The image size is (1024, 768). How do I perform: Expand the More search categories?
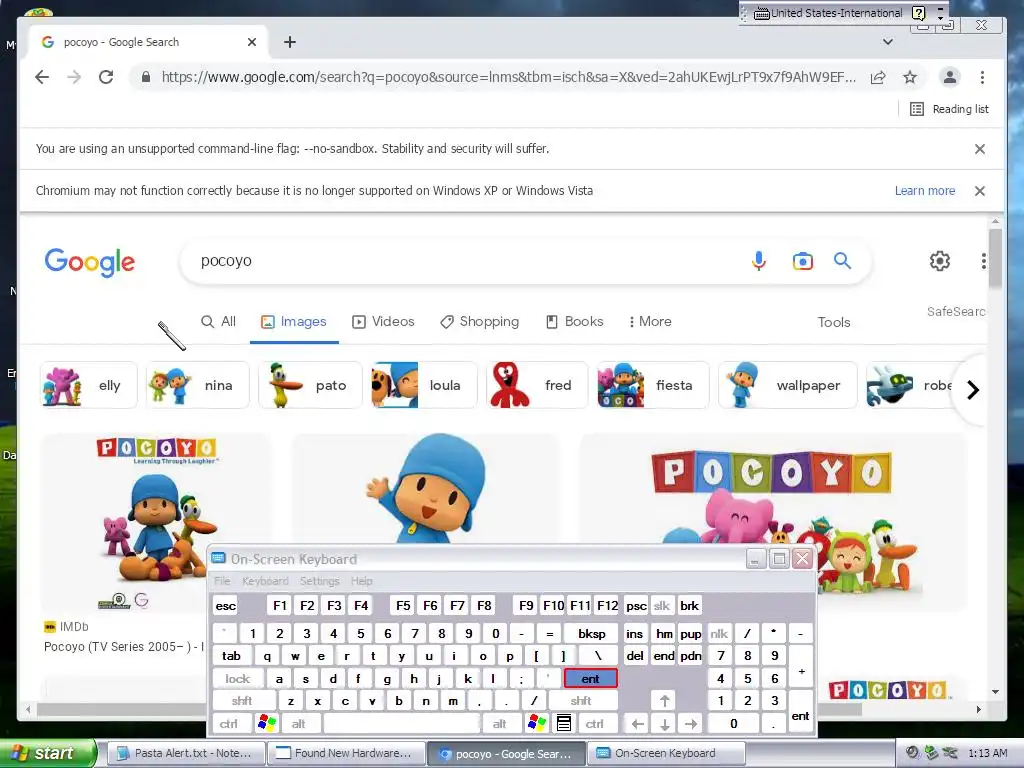click(650, 321)
